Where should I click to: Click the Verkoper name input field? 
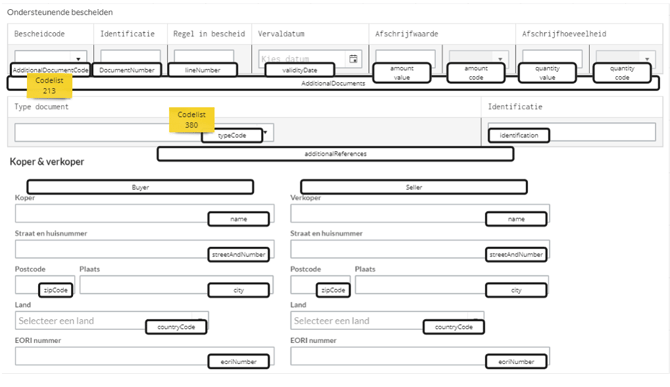[x=420, y=213]
